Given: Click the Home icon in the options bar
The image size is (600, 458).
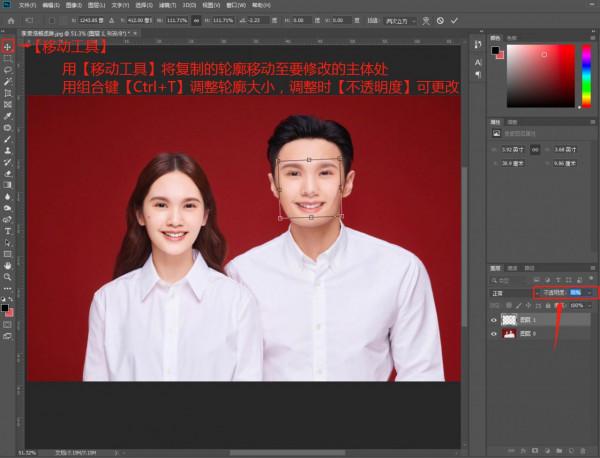Looking at the screenshot, I should [x=9, y=20].
